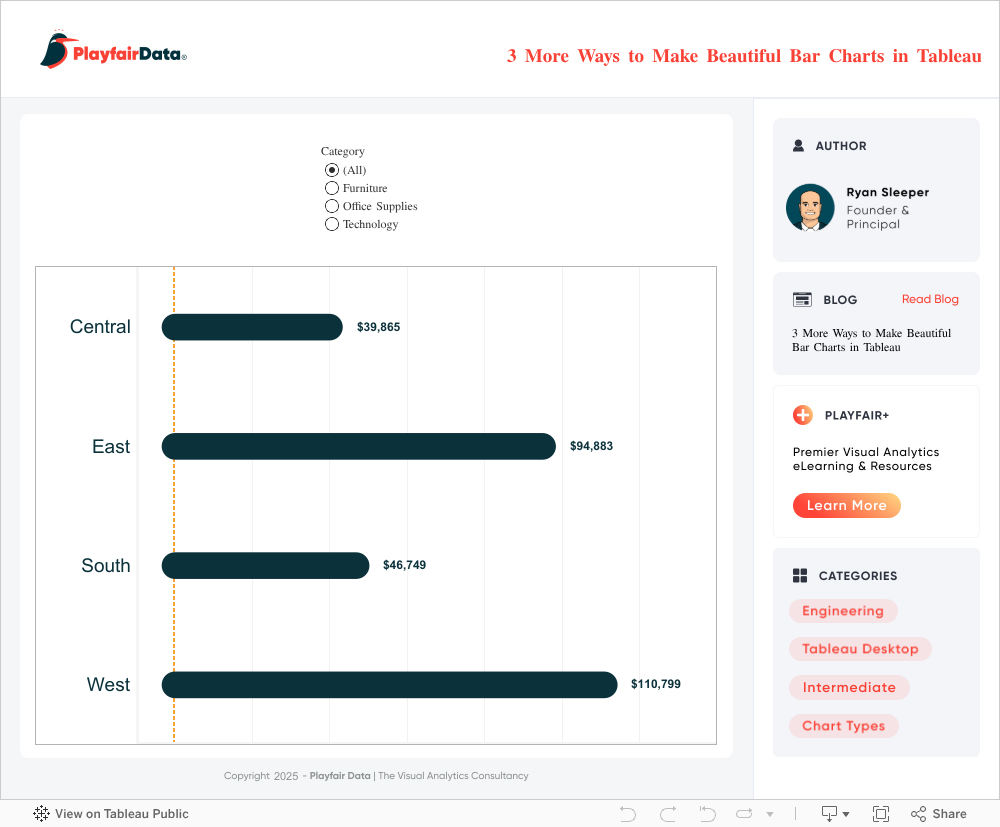Click the Ryan Sleeper name
Image resolution: width=1000 pixels, height=827 pixels.
(x=887, y=192)
